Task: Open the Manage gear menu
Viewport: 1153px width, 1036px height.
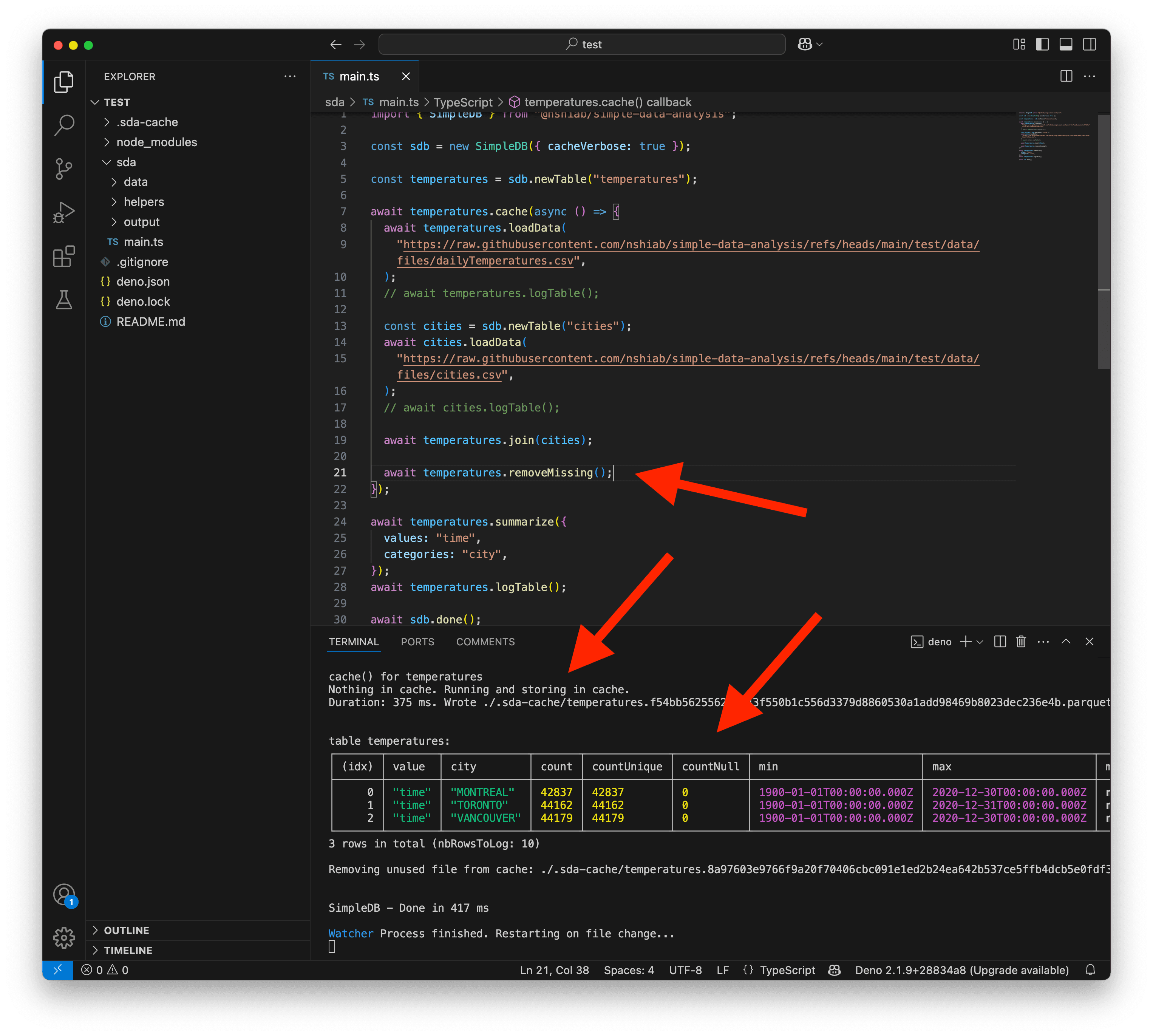Action: pos(64,938)
